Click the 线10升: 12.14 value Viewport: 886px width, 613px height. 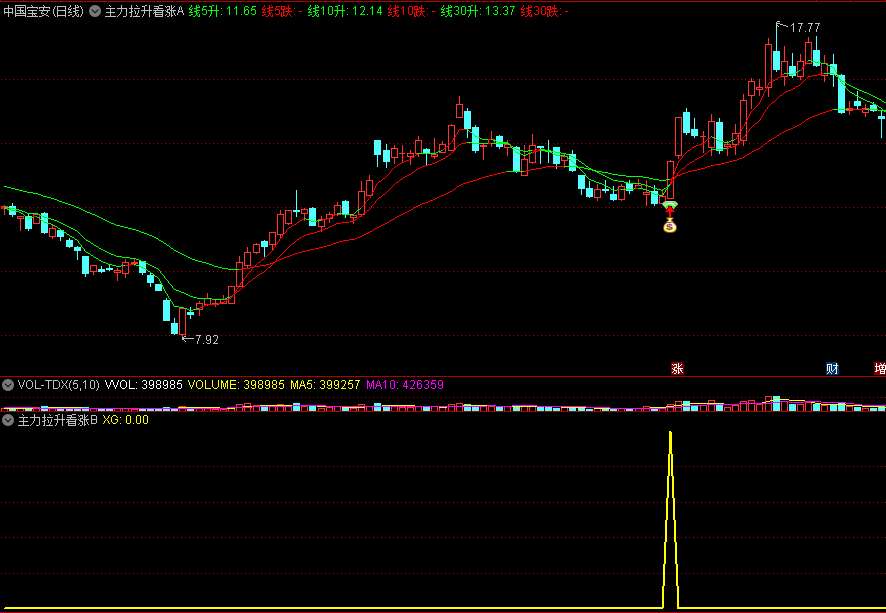point(345,11)
